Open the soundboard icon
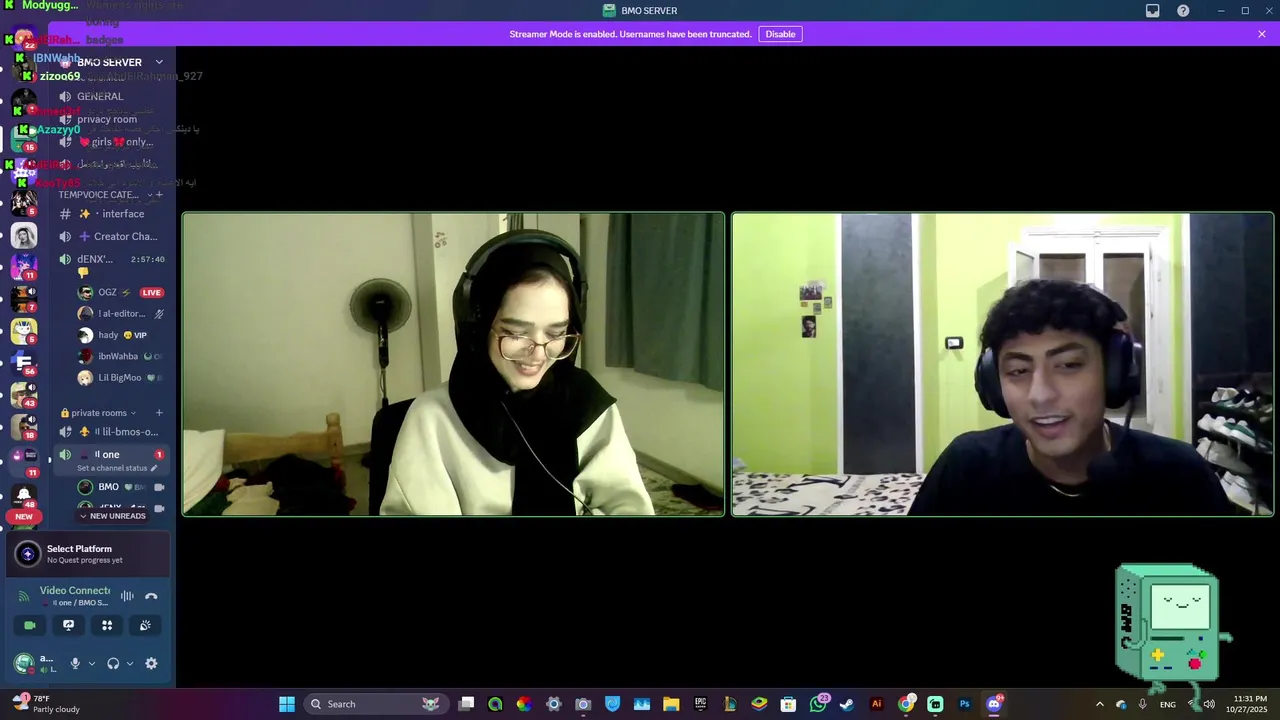Screen dimensions: 1280x720 [x=145, y=625]
